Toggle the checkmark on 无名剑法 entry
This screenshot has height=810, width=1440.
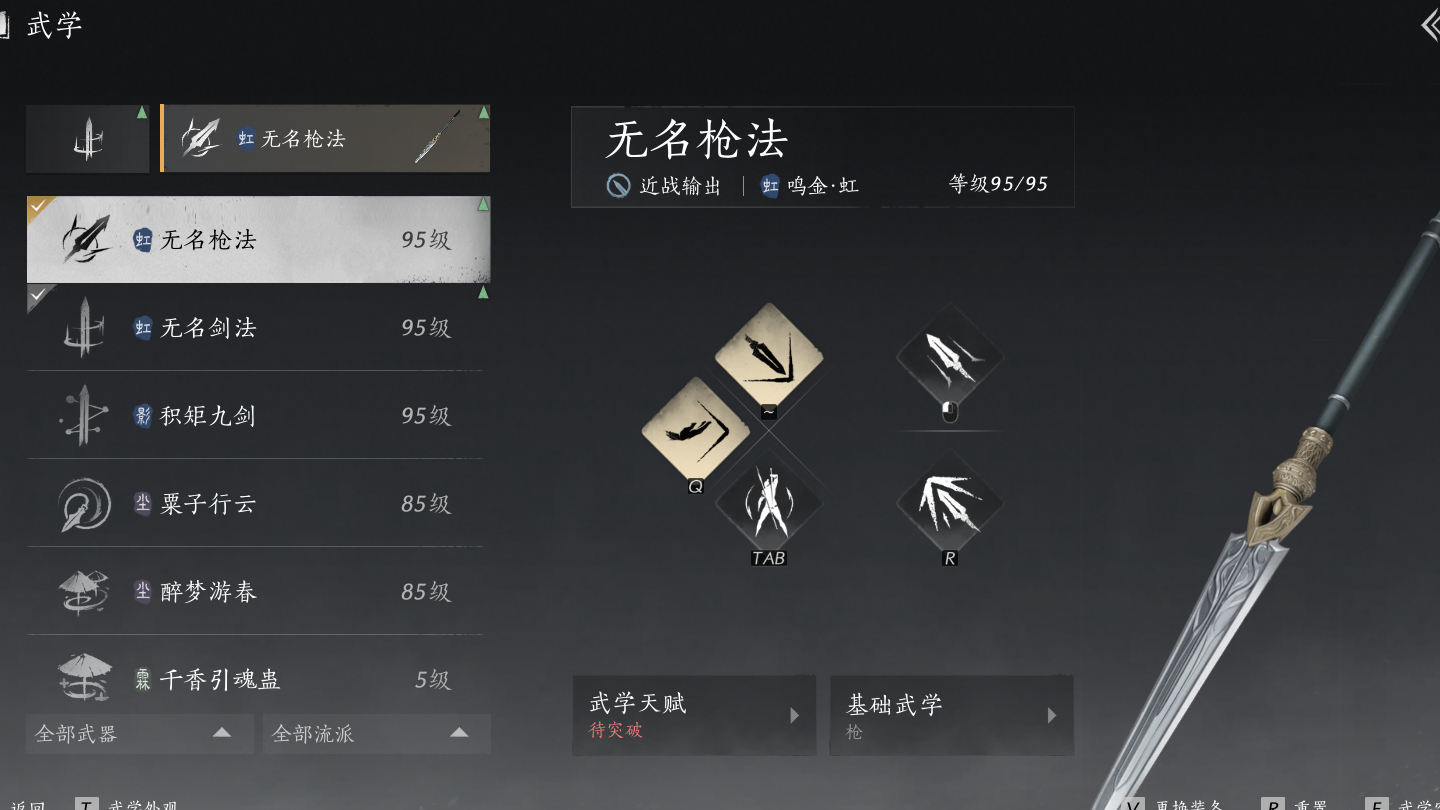pos(40,296)
